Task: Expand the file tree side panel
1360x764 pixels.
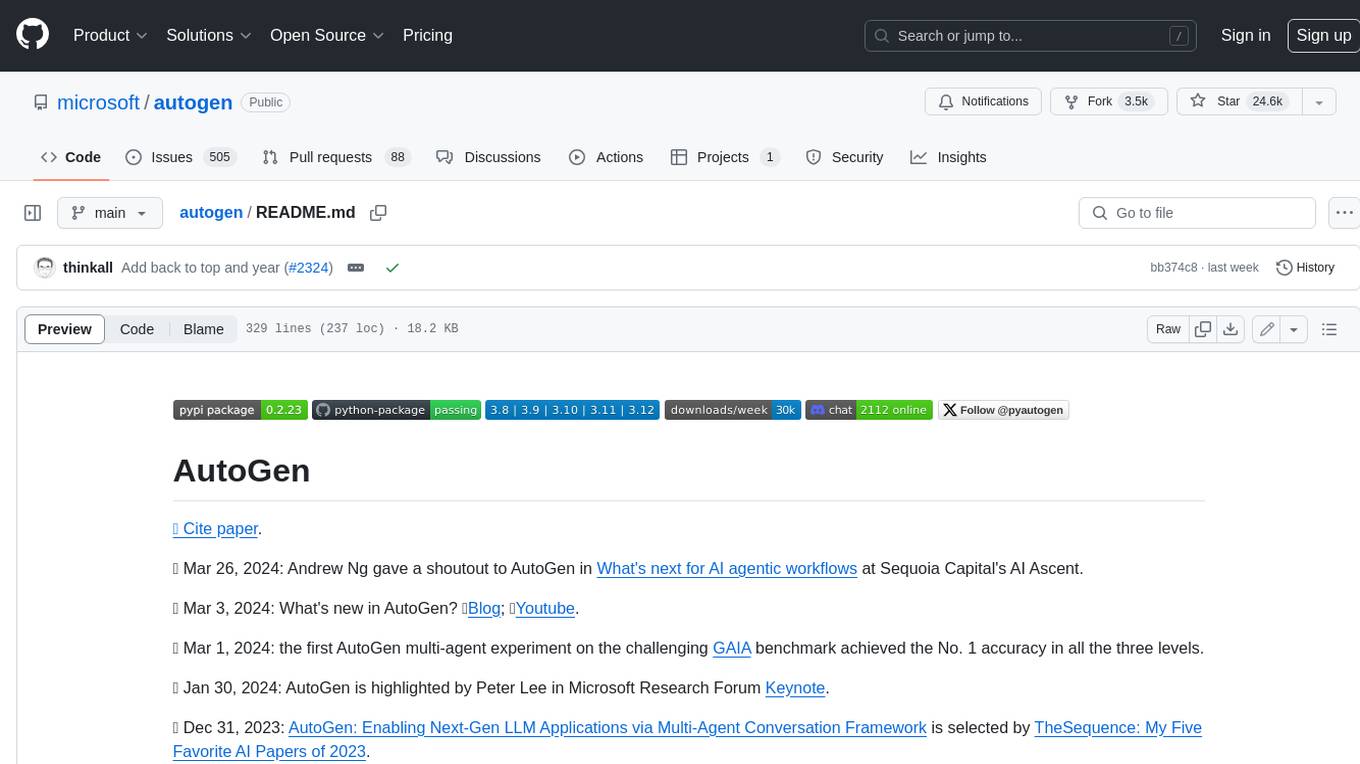Action: click(x=32, y=213)
